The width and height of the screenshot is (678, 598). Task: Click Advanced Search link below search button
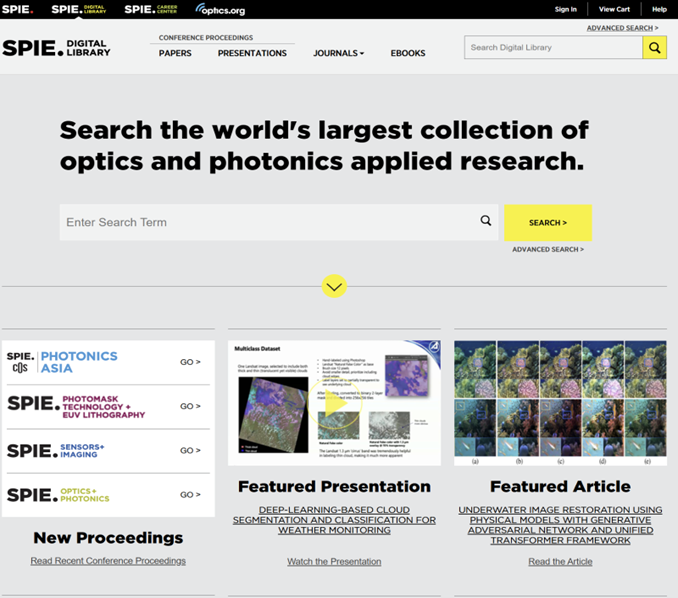click(547, 249)
